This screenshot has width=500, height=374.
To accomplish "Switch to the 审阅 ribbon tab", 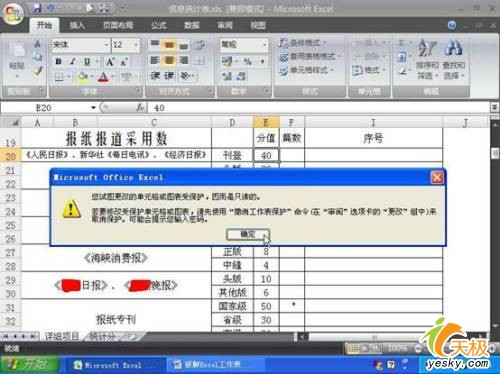I will pyautogui.click(x=225, y=25).
